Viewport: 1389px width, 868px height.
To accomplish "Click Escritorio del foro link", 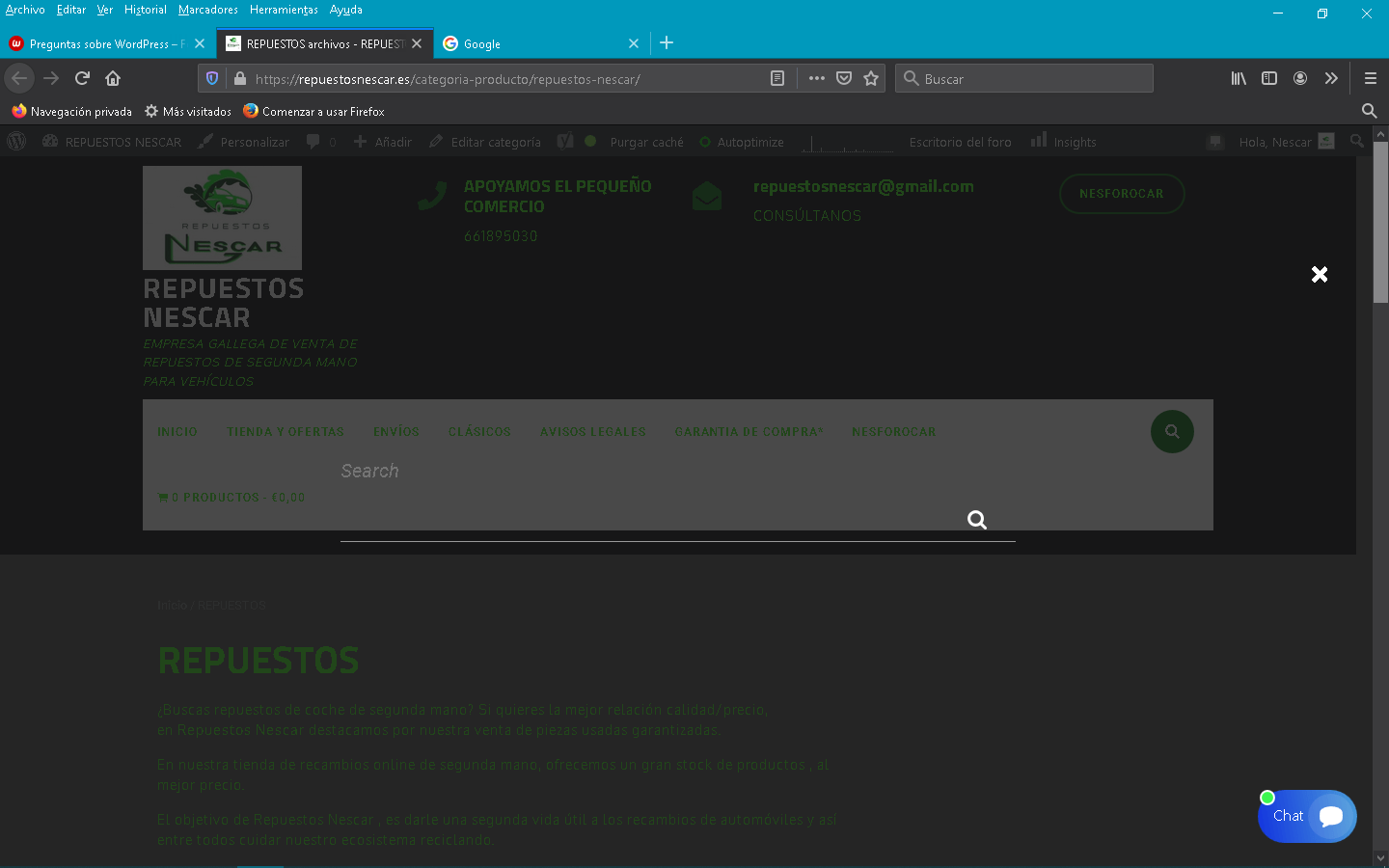I will click(960, 142).
